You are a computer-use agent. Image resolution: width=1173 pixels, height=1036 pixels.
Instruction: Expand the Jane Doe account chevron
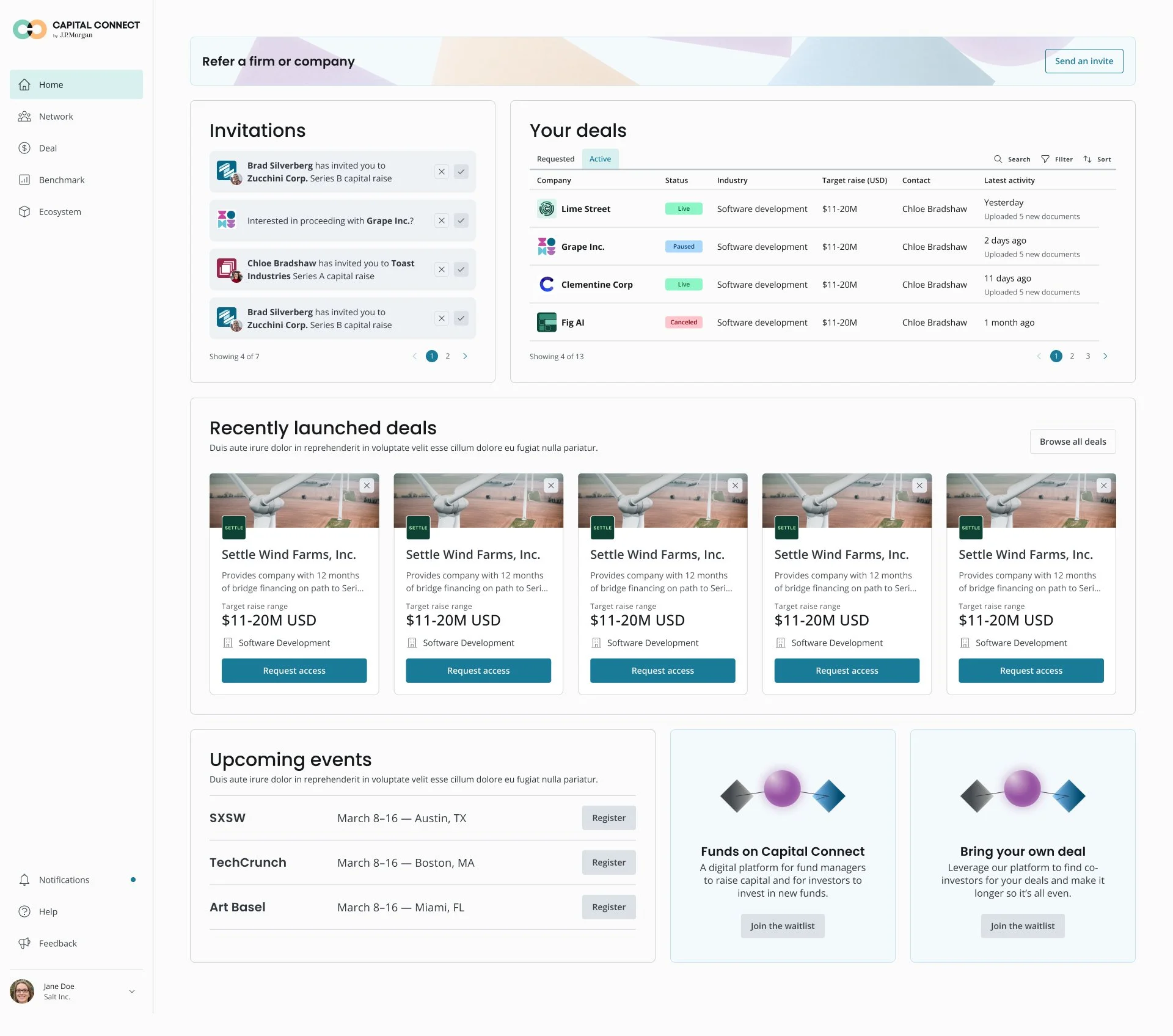tap(132, 991)
